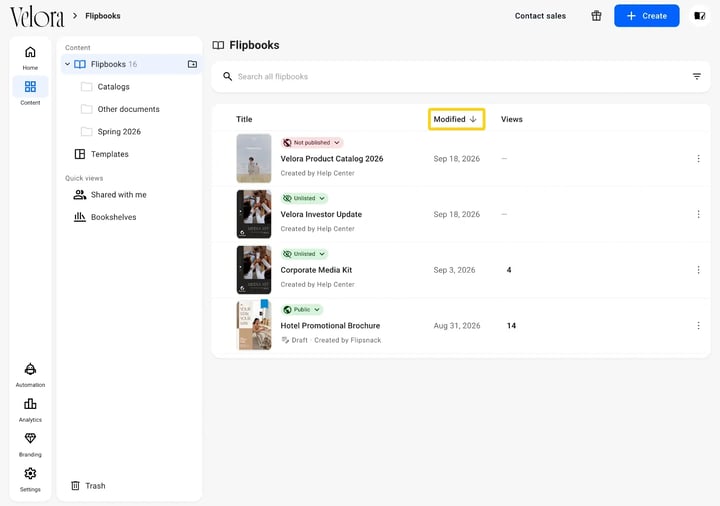This screenshot has width=720, height=506.
Task: Click the Shared with me people icon
Action: tap(80, 195)
